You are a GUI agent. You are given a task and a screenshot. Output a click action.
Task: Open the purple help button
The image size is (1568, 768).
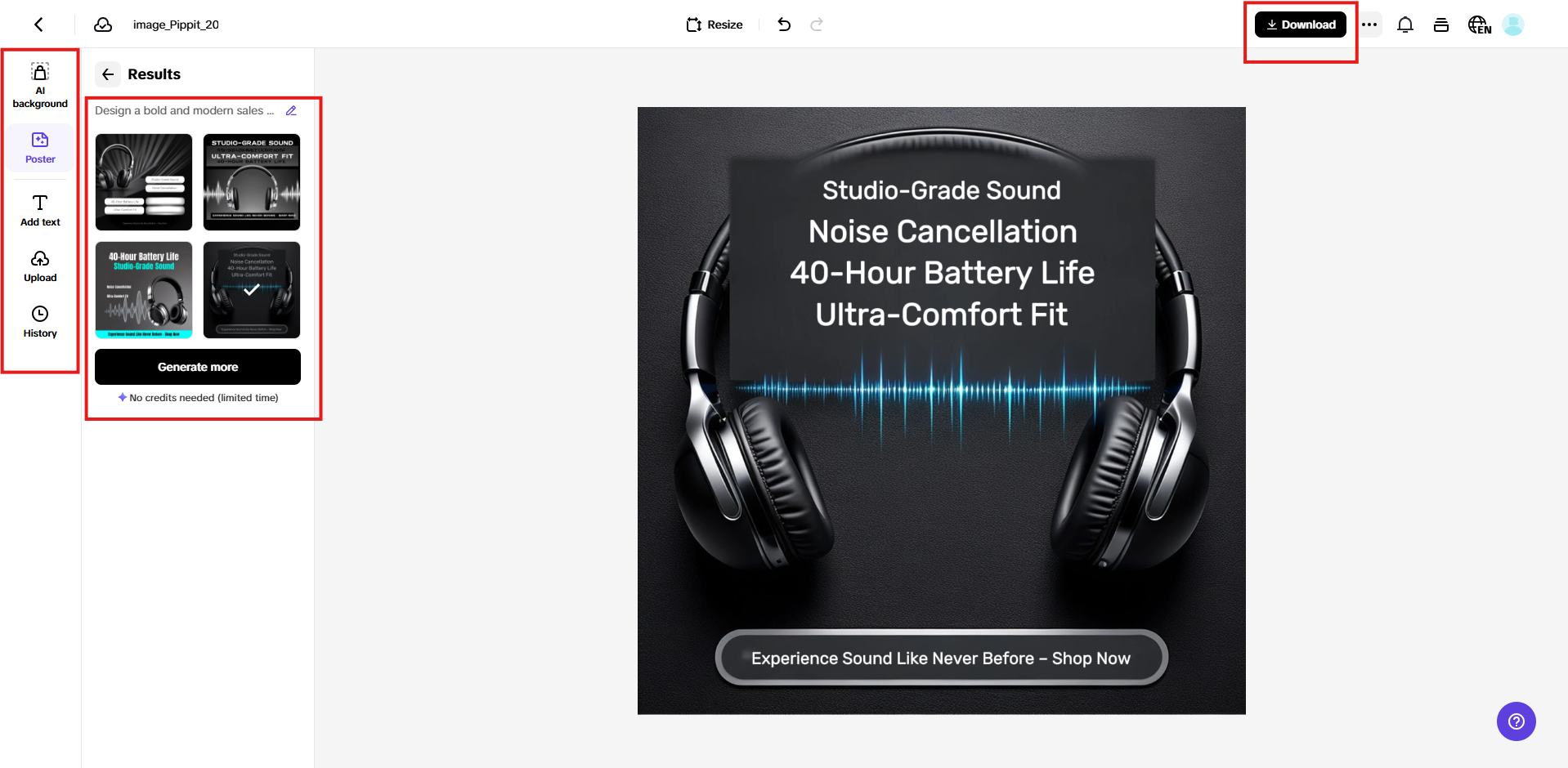tap(1516, 721)
